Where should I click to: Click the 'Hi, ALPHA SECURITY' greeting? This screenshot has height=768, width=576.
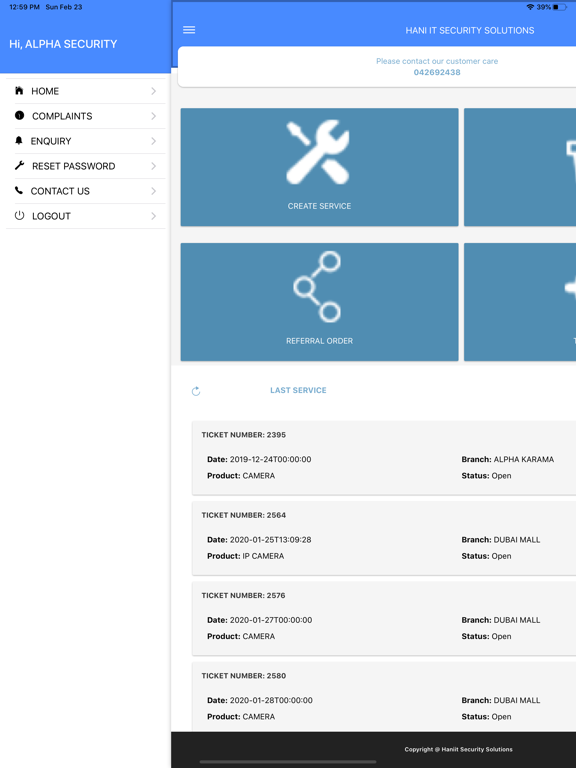coord(63,44)
